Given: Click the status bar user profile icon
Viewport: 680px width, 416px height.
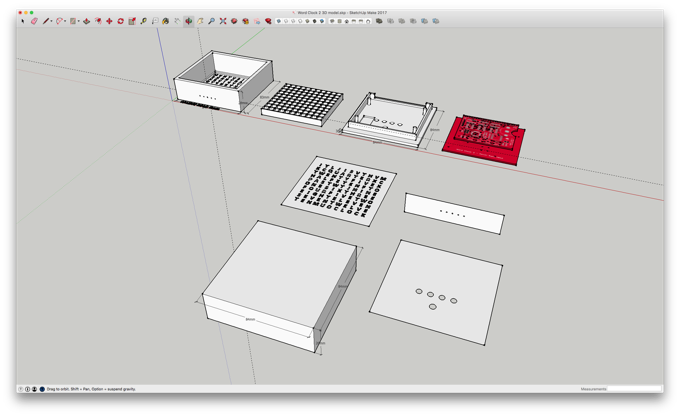Looking at the screenshot, I should (34, 389).
